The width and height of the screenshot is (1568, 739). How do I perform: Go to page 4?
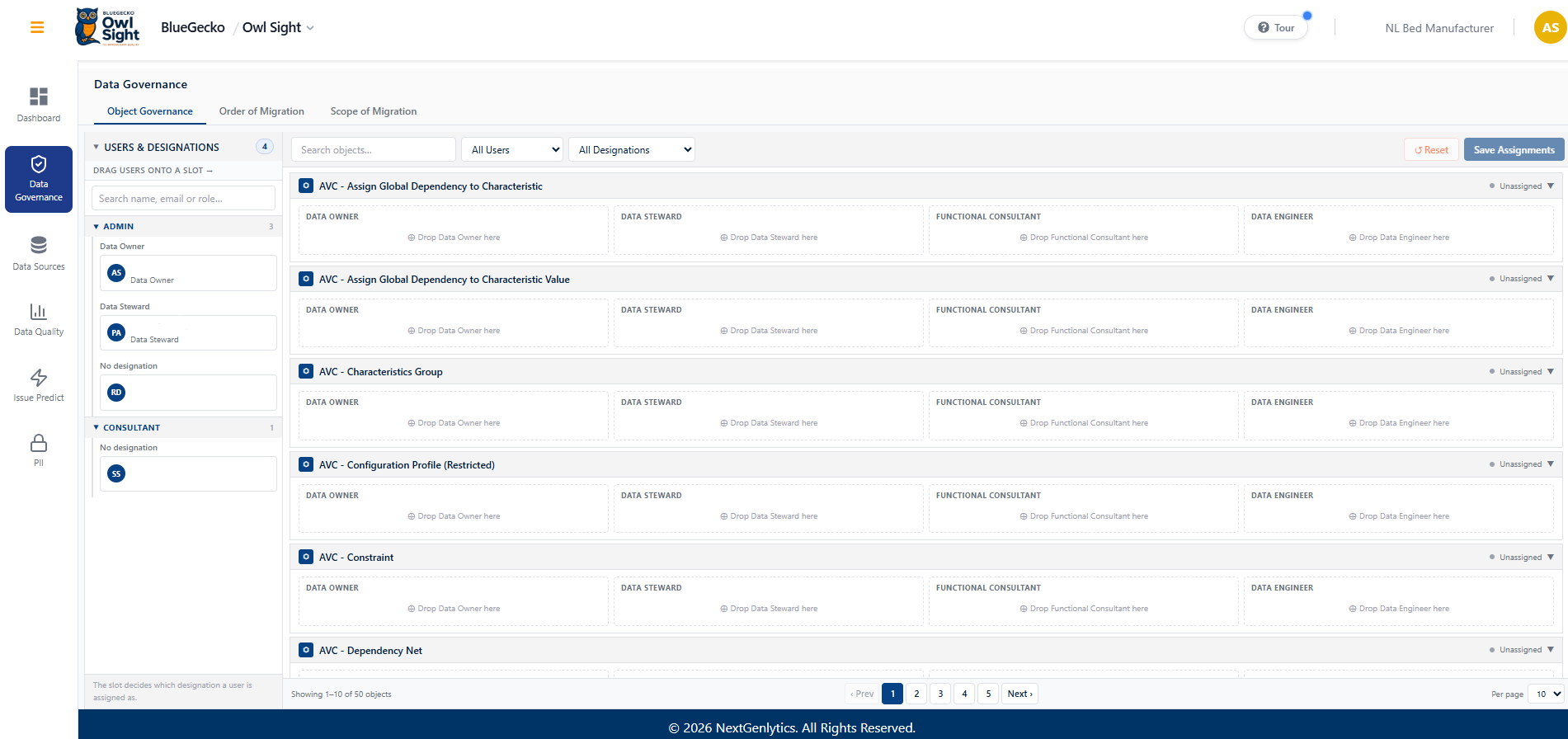pyautogui.click(x=964, y=694)
